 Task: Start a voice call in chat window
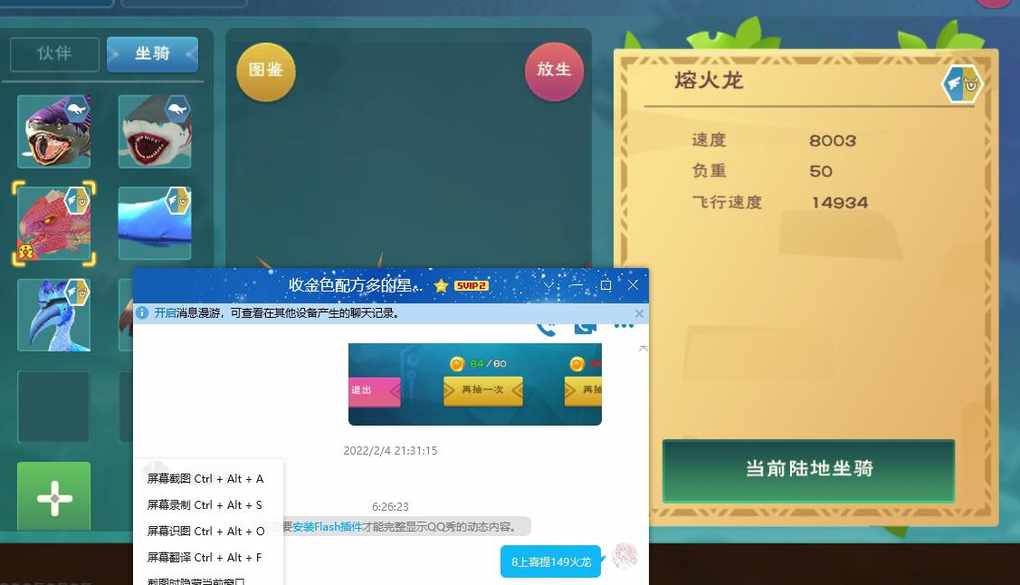point(546,326)
